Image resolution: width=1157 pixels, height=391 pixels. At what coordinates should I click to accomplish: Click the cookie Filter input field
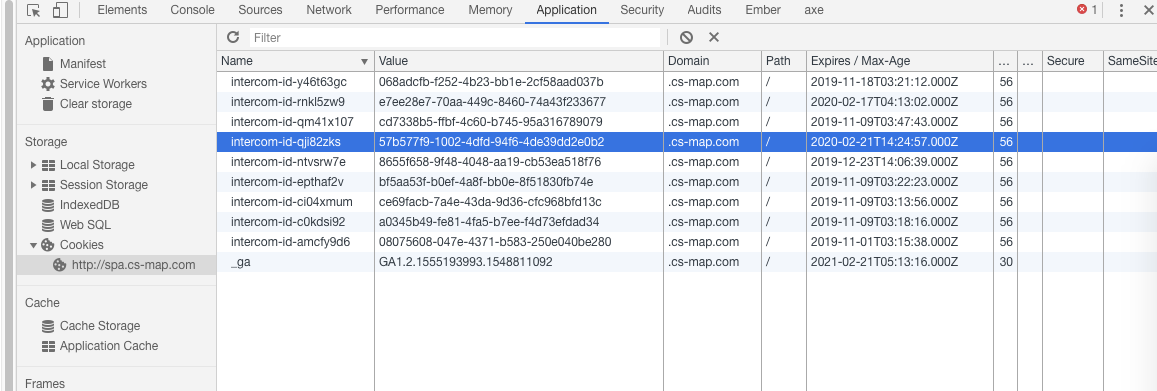[455, 37]
